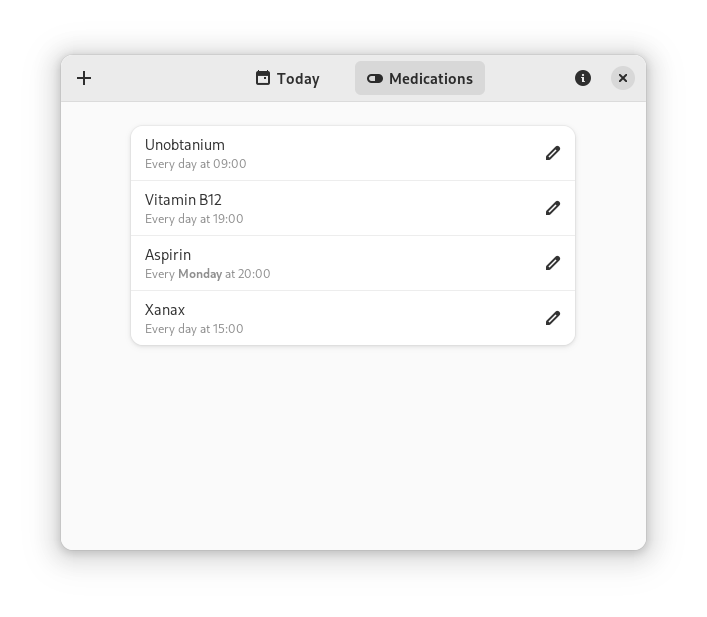Screen dimensions: 707x617
Task: Edit Vitamin B12 using its pencil icon
Action: point(553,208)
